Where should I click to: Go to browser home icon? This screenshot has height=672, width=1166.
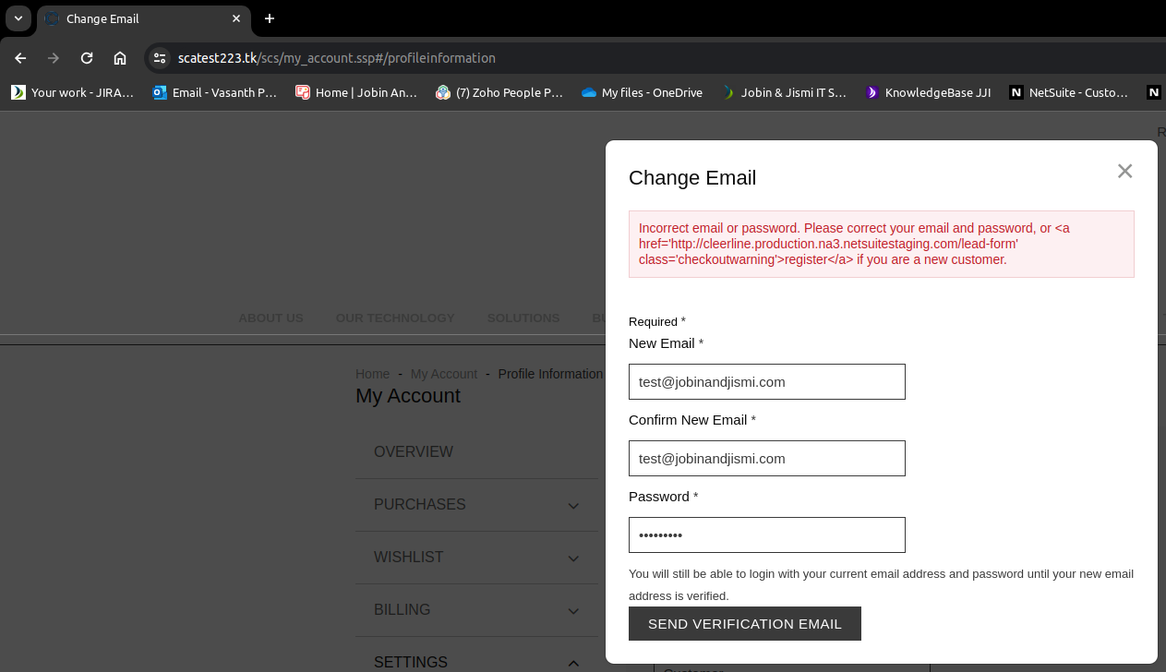click(x=120, y=58)
